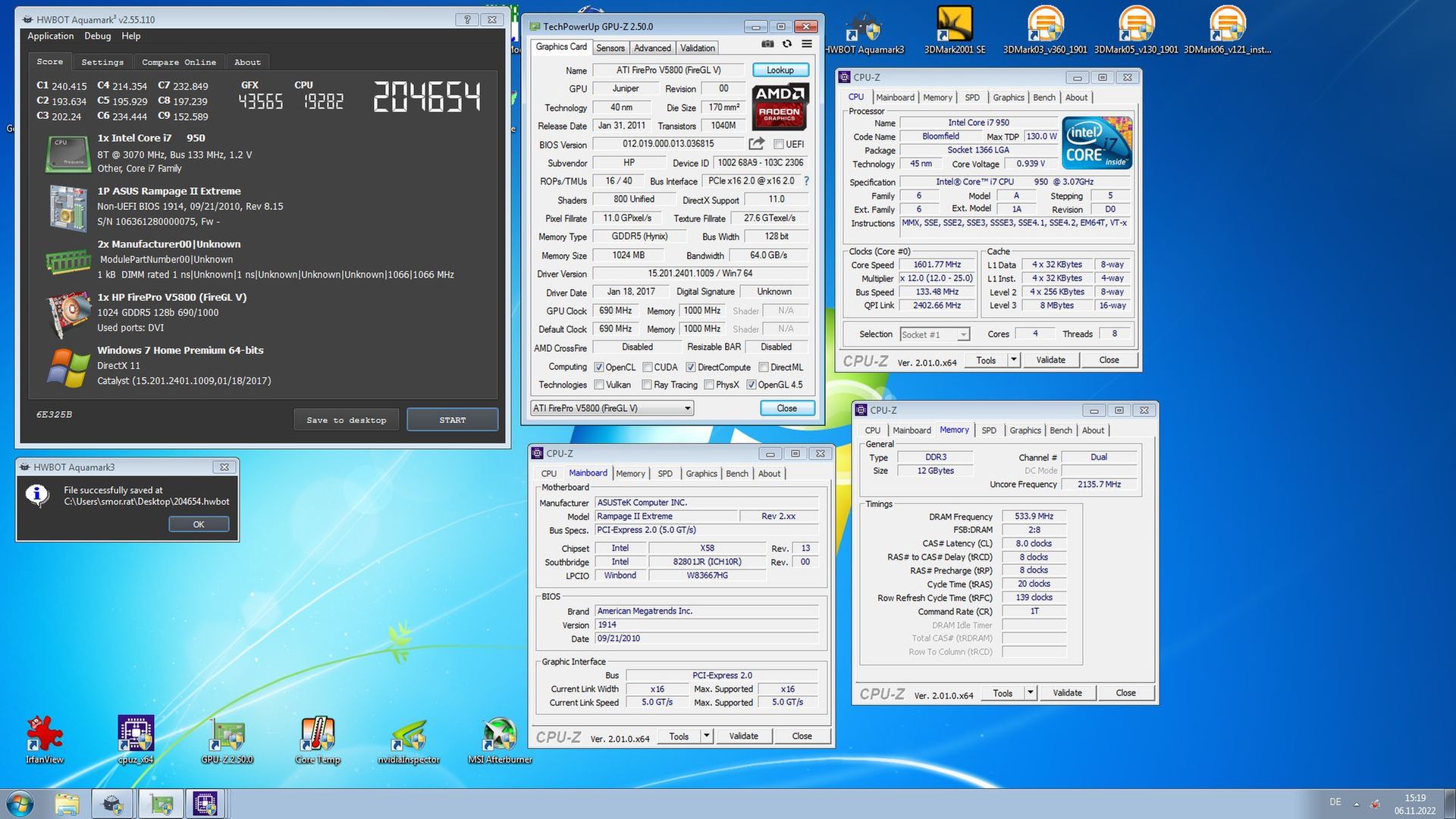Click the Windows 7 logo in Aquamark3
Image resolution: width=1456 pixels, height=819 pixels.
(68, 367)
